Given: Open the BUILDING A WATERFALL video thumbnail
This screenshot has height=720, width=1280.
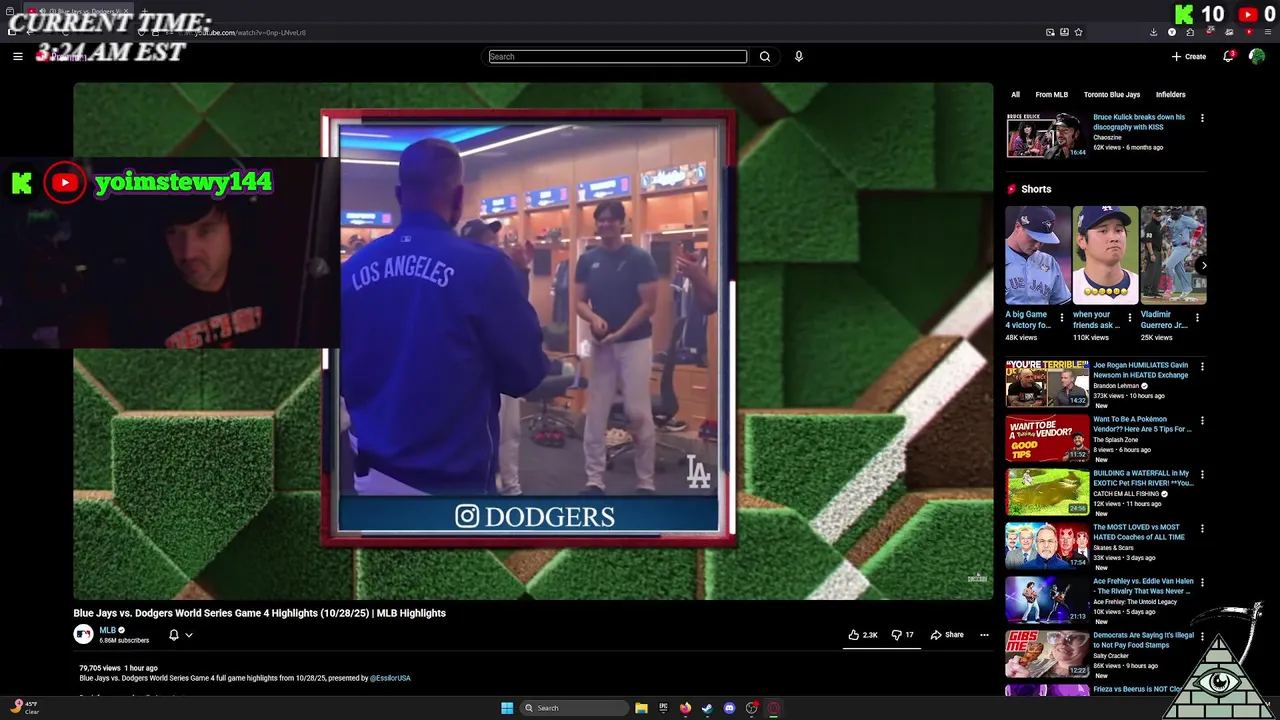Looking at the screenshot, I should (1047, 491).
